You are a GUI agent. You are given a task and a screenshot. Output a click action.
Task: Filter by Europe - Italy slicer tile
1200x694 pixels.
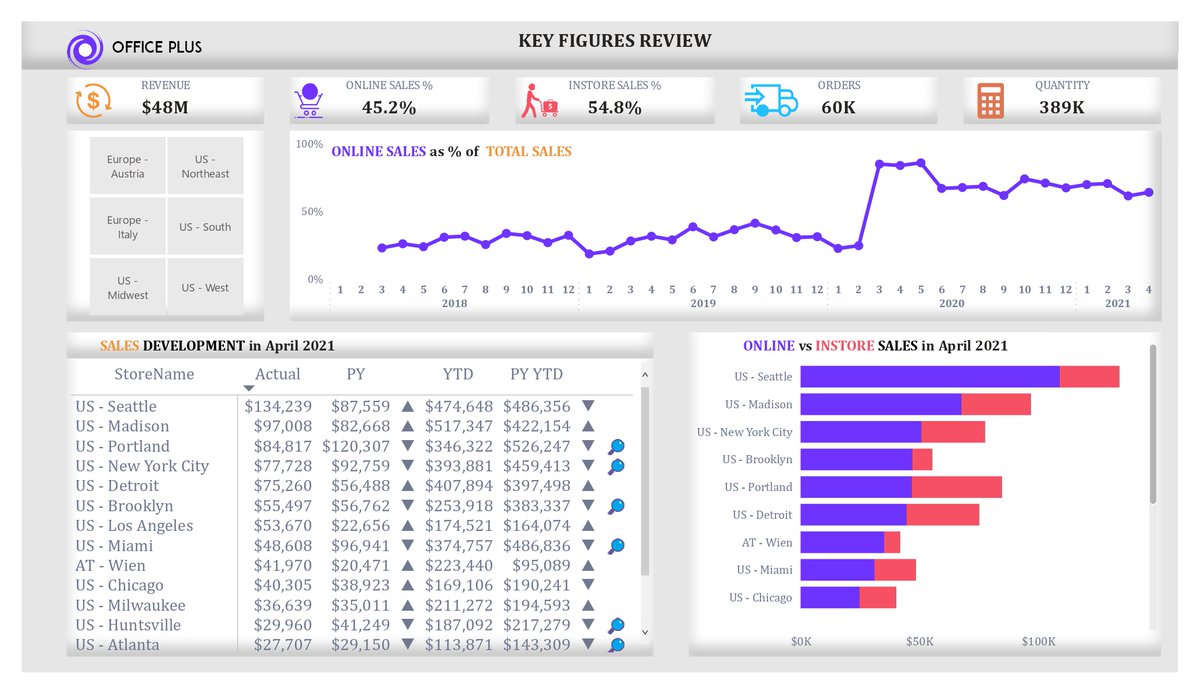pos(127,227)
